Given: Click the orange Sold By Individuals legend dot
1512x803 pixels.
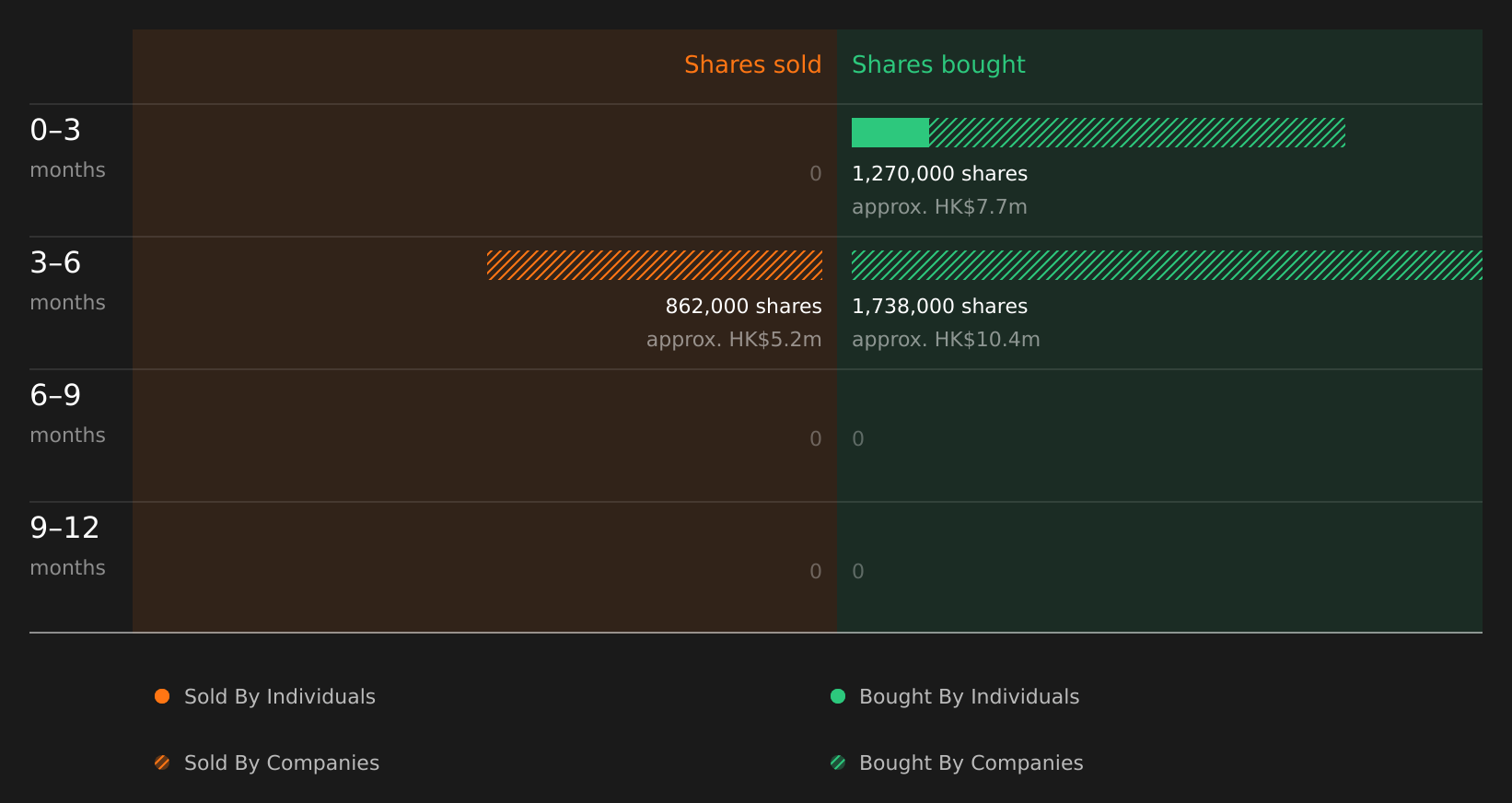Looking at the screenshot, I should 162,696.
